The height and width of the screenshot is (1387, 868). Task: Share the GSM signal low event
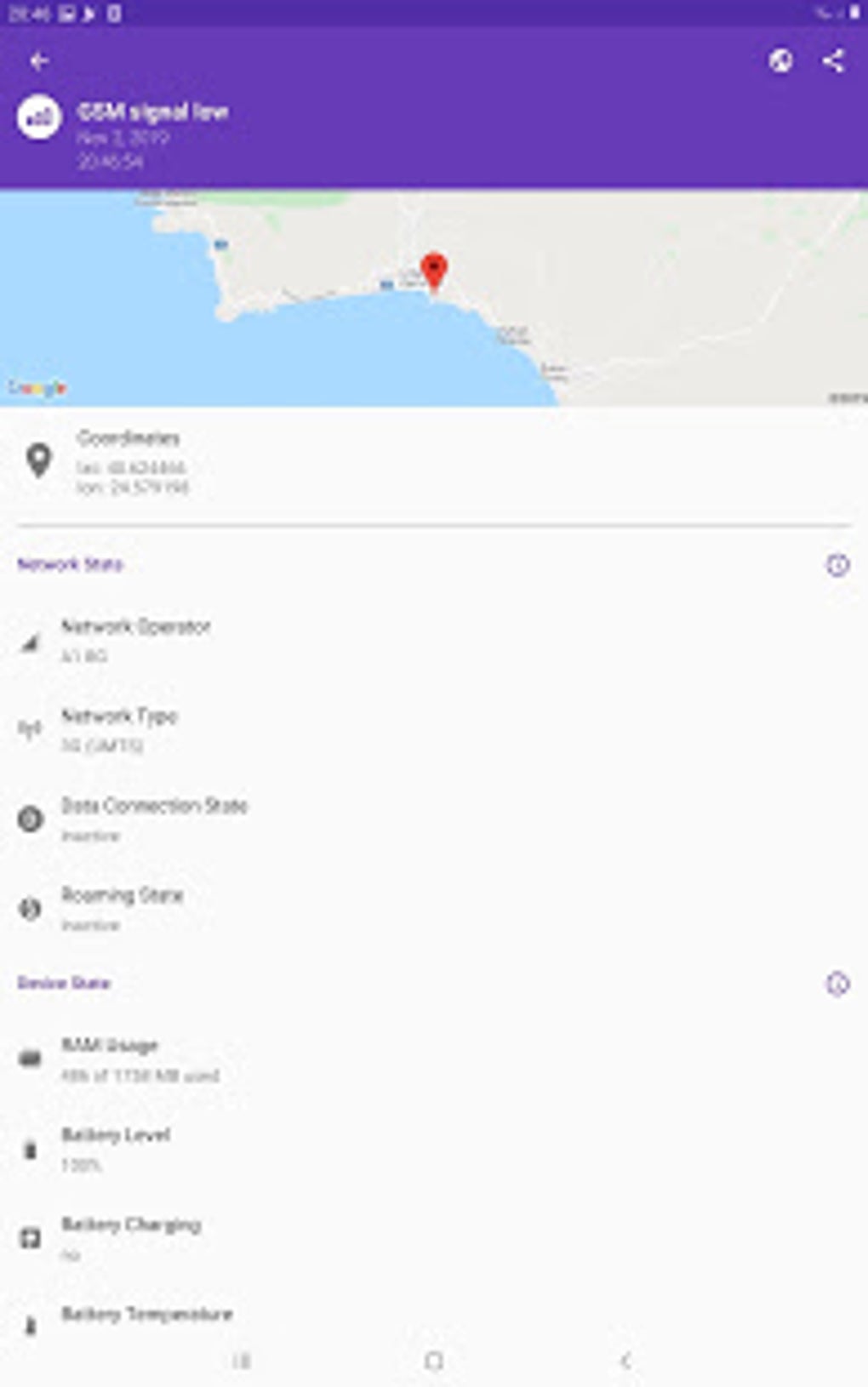(833, 60)
